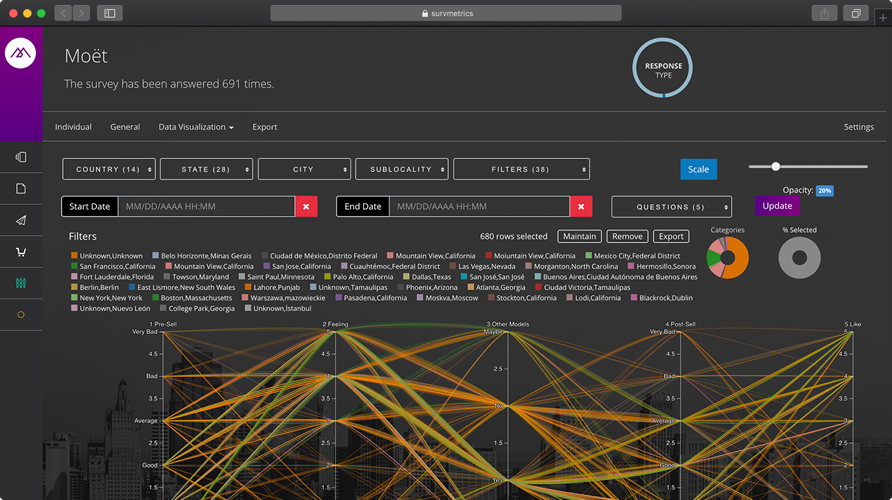Open the COUNTRY (14) dropdown

(x=109, y=169)
